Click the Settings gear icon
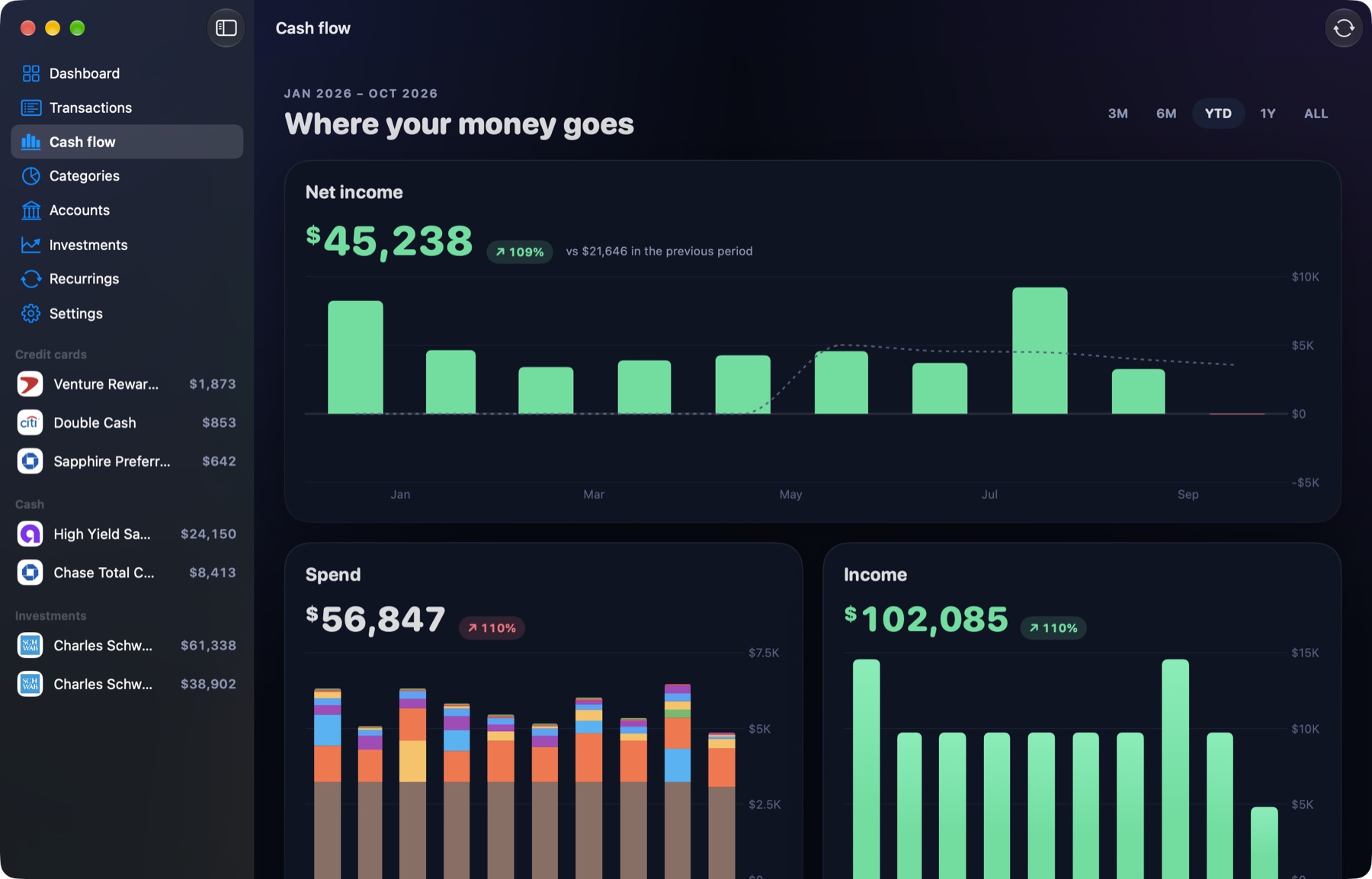The image size is (1372, 879). point(31,313)
